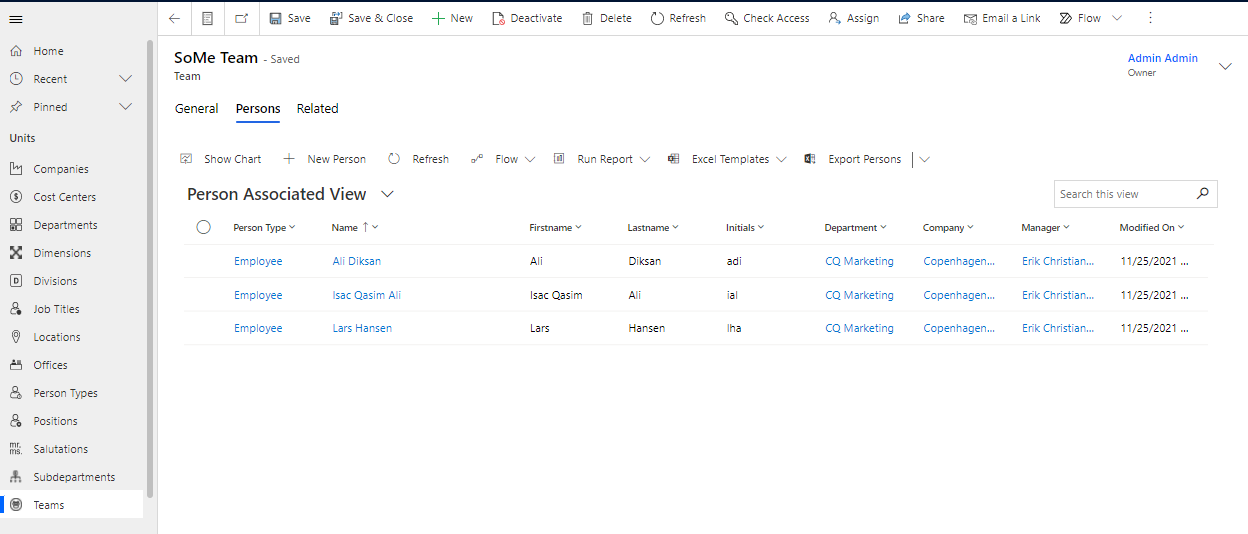Click the Save disk icon
This screenshot has height=534, width=1248.
point(275,18)
